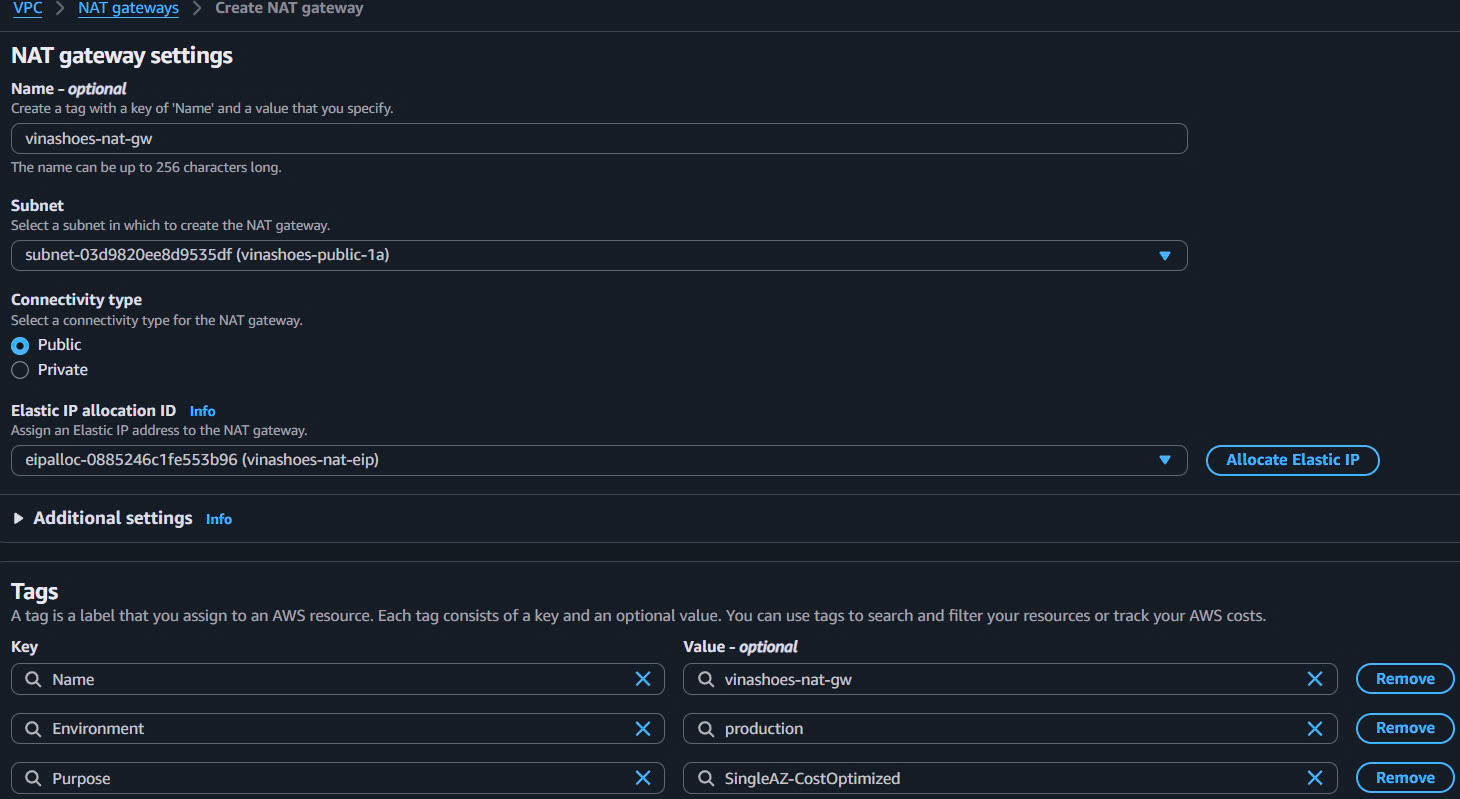This screenshot has height=799, width=1460.
Task: Navigate to NAT gateways breadcrumb
Action: (128, 8)
